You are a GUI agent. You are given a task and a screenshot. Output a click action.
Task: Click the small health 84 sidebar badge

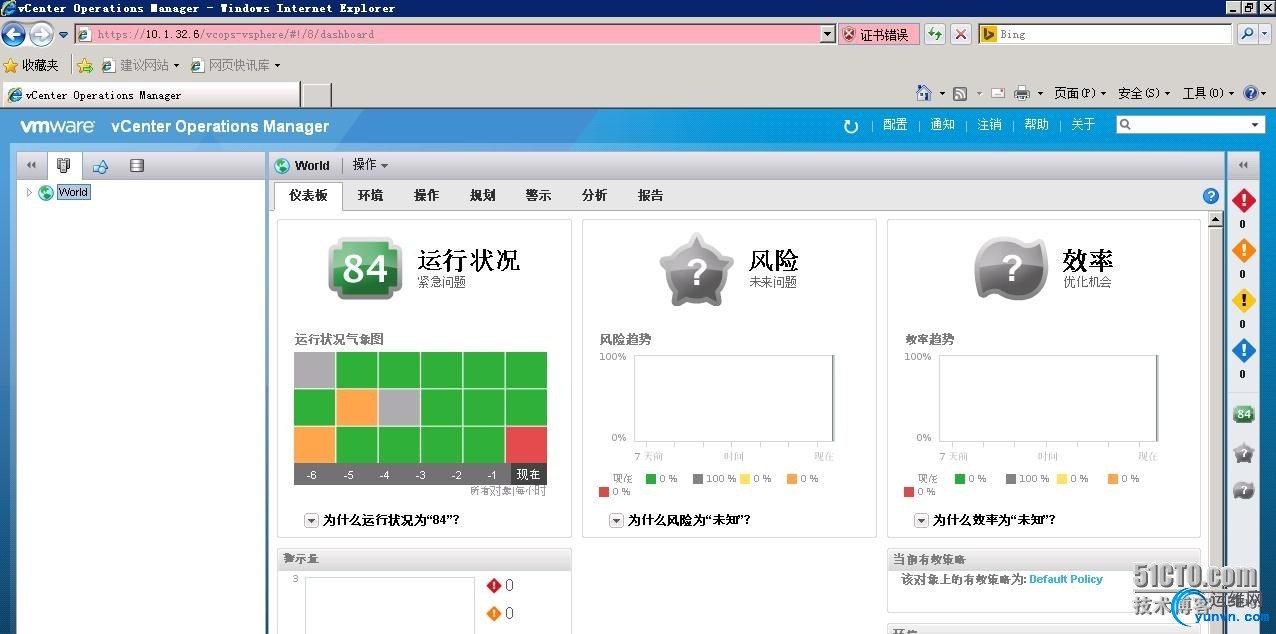point(1244,414)
